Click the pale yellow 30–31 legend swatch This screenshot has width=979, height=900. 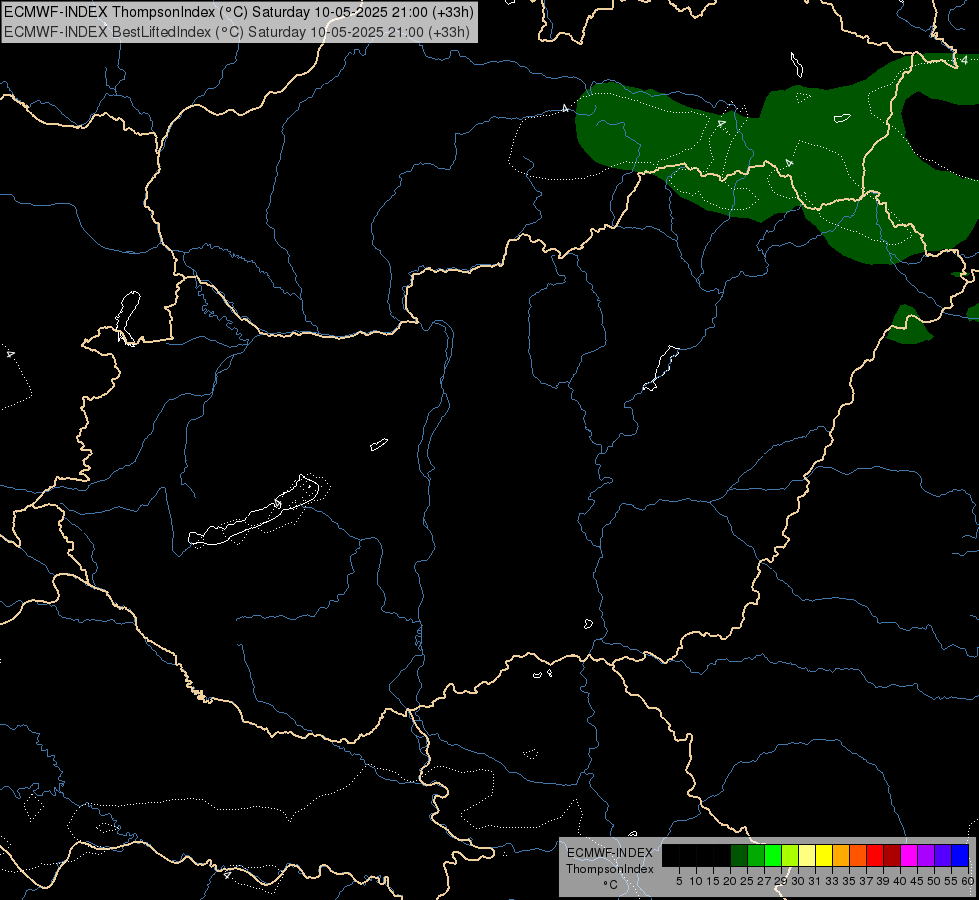coord(807,855)
